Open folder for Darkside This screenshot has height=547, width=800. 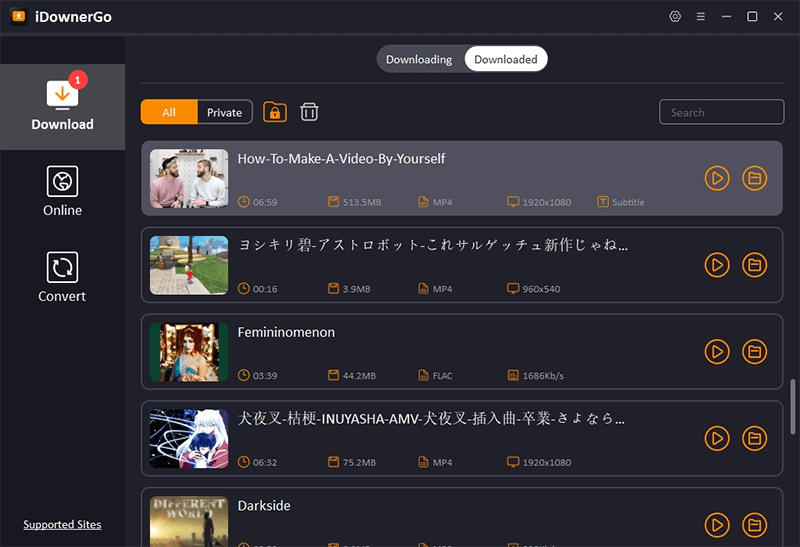tap(754, 525)
